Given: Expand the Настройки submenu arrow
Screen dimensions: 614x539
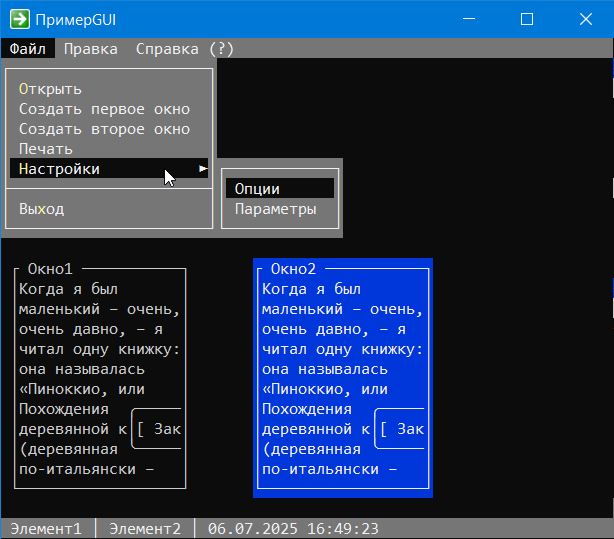Looking at the screenshot, I should coord(203,169).
